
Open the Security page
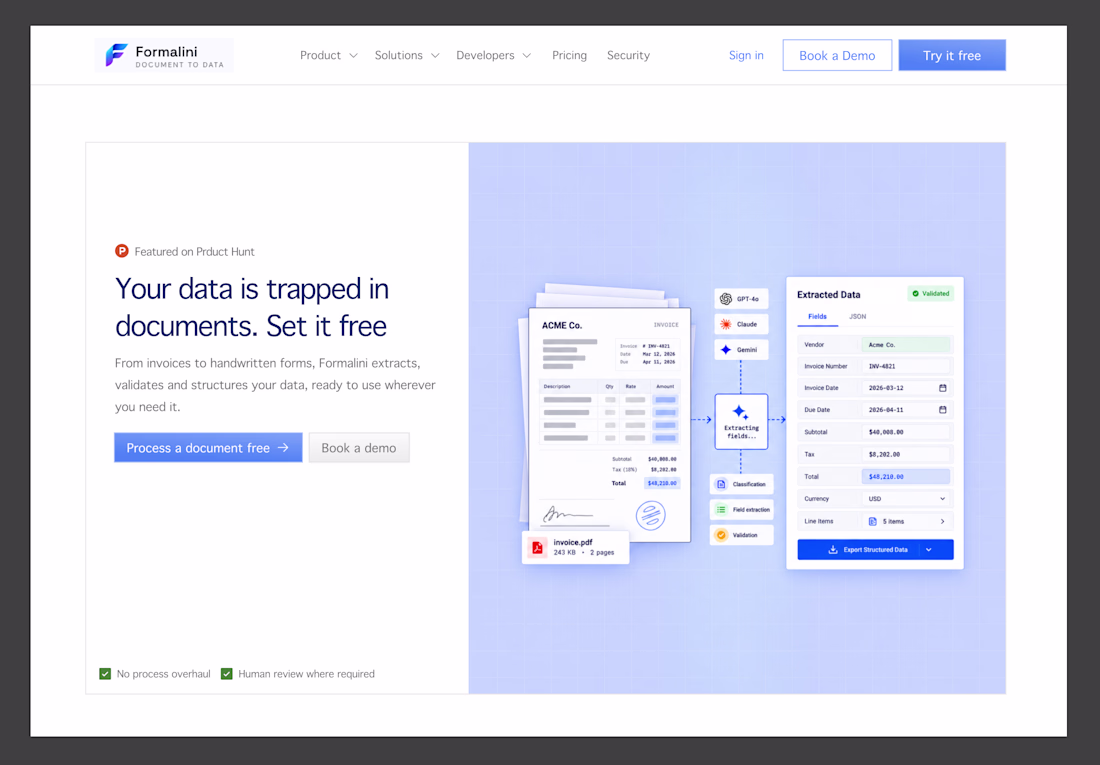(x=628, y=55)
